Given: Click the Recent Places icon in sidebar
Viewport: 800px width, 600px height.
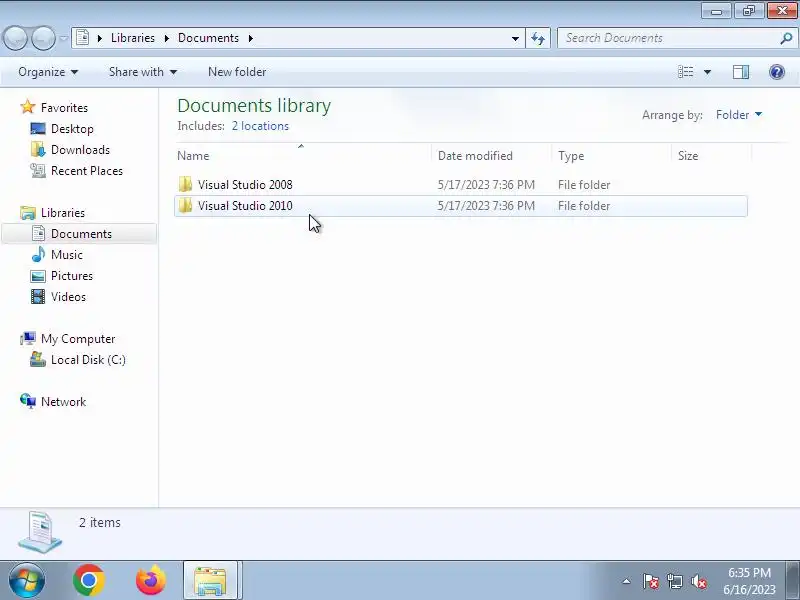Looking at the screenshot, I should pyautogui.click(x=38, y=170).
